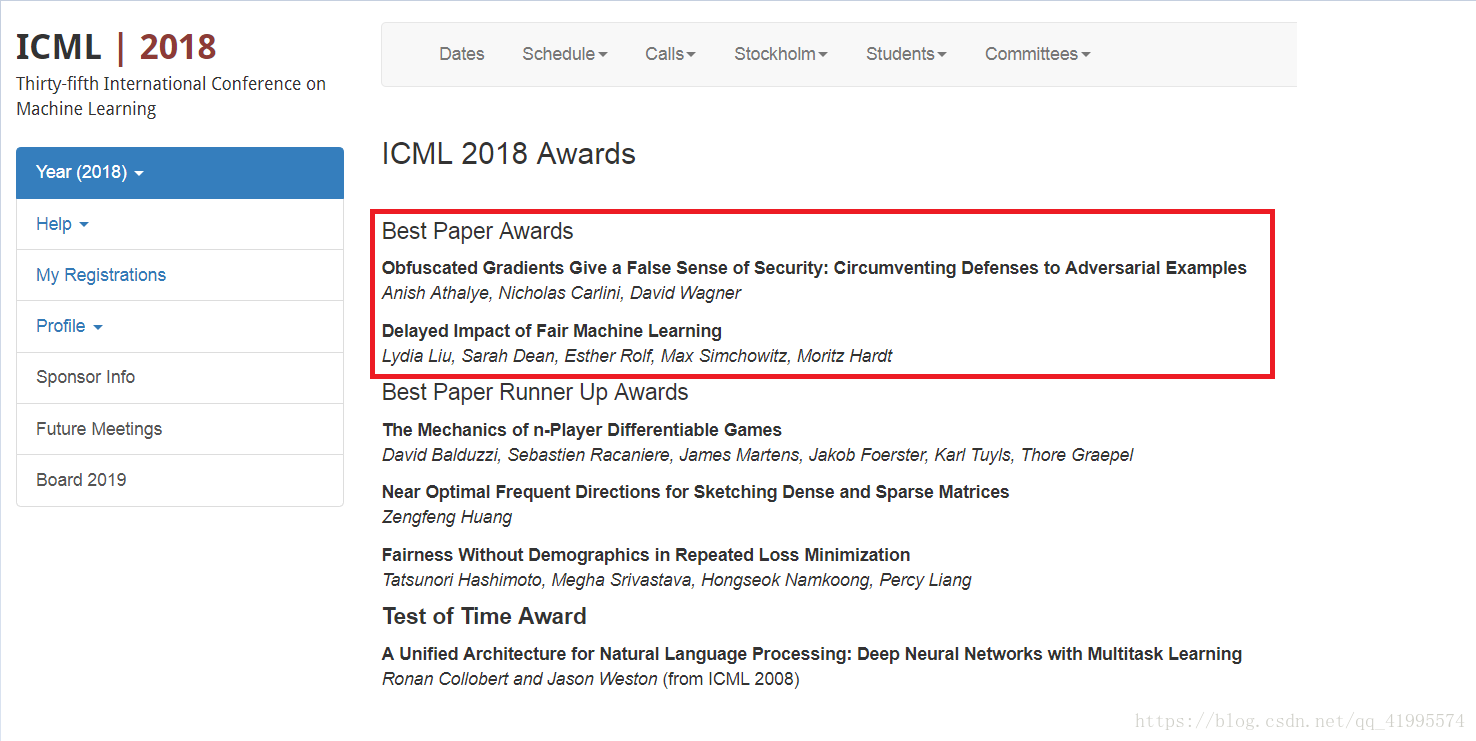
Task: Click author name Zengfeng Huang
Action: (x=447, y=517)
